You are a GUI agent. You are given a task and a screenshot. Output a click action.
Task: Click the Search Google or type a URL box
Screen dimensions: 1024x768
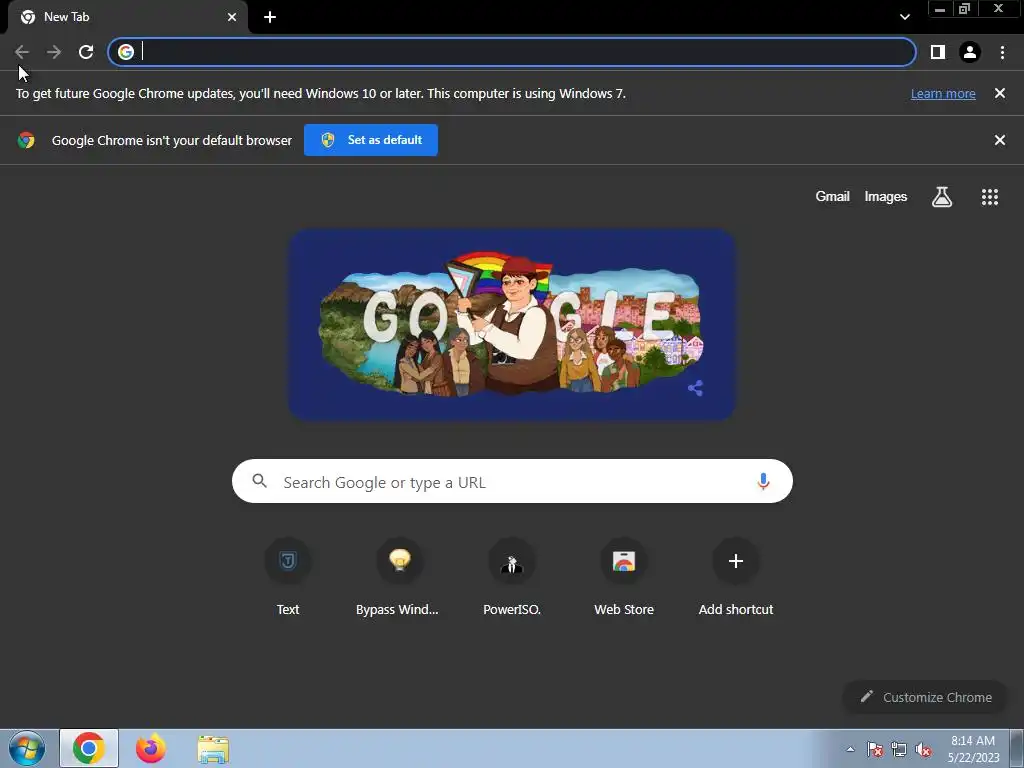click(512, 481)
